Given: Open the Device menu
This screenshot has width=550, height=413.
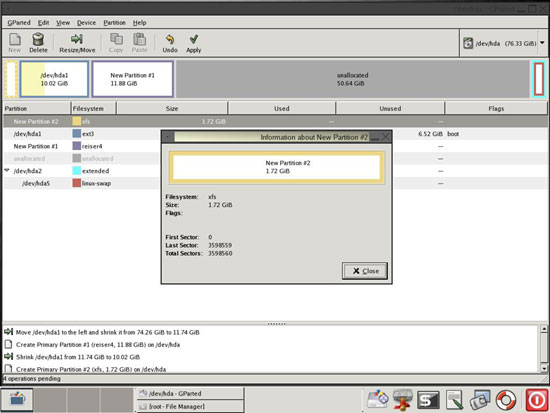Looking at the screenshot, I should (86, 22).
